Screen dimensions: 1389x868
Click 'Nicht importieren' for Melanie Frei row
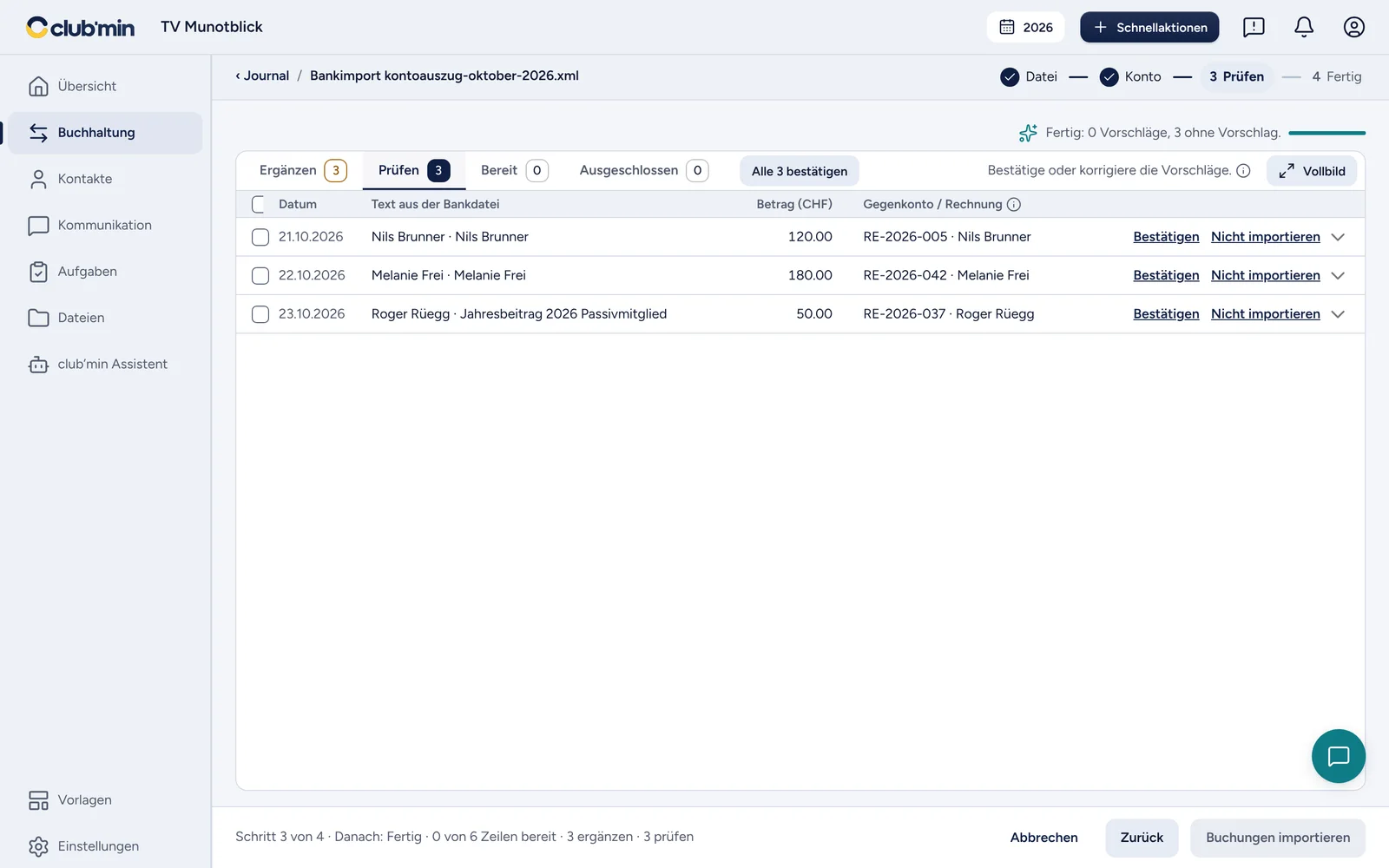point(1265,276)
